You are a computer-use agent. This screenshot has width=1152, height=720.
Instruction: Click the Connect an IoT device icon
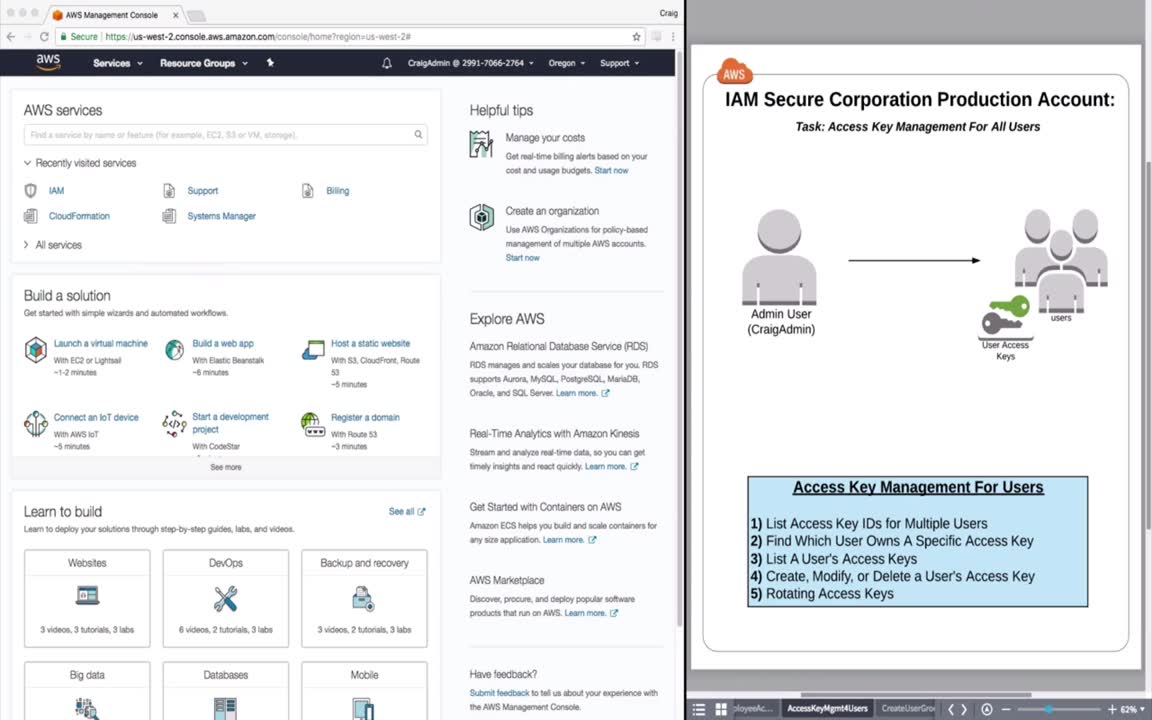(35, 424)
